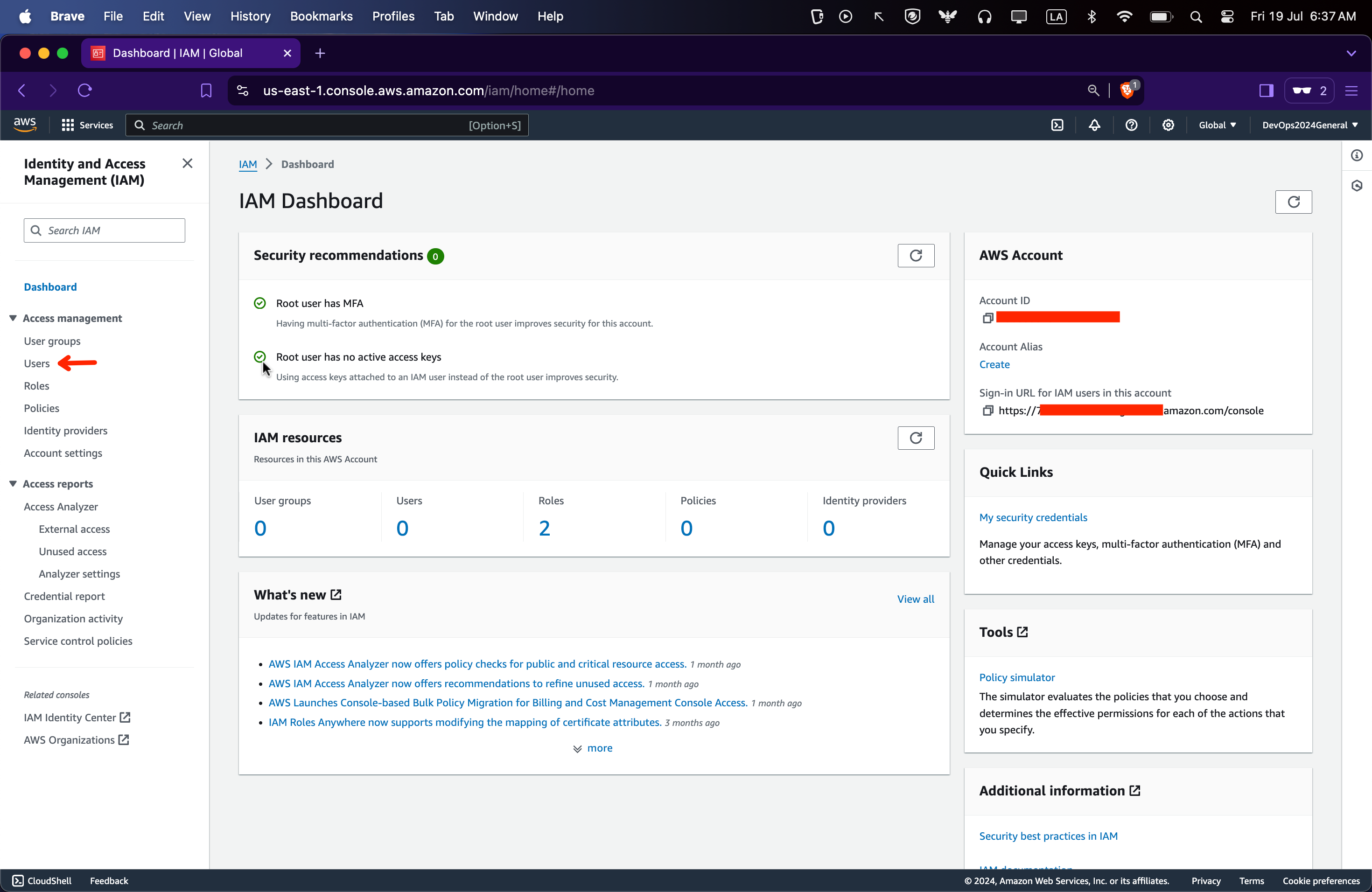Click View all in What's new
The image size is (1372, 892).
coord(916,599)
